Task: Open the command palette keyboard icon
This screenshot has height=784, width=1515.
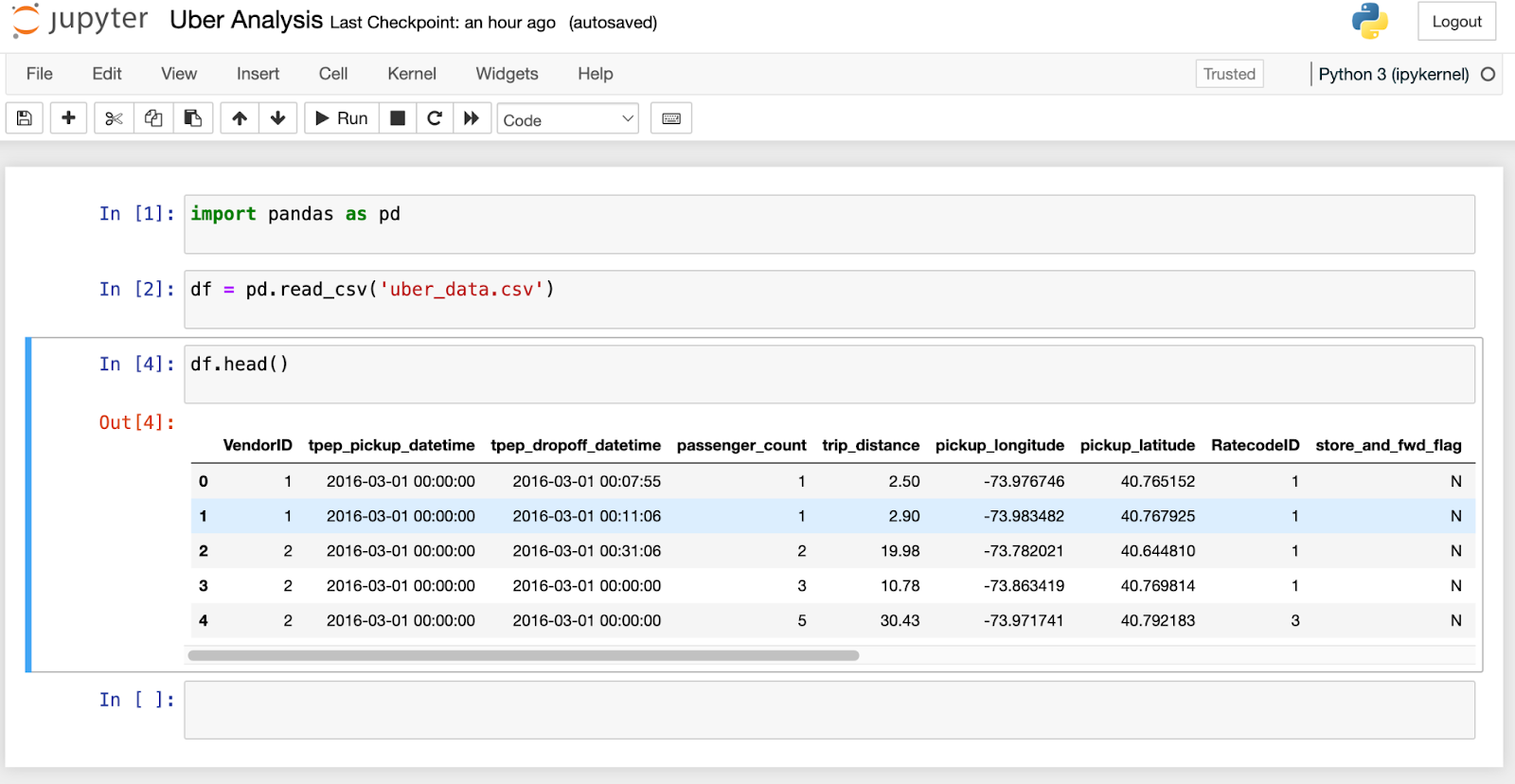Action: point(671,118)
